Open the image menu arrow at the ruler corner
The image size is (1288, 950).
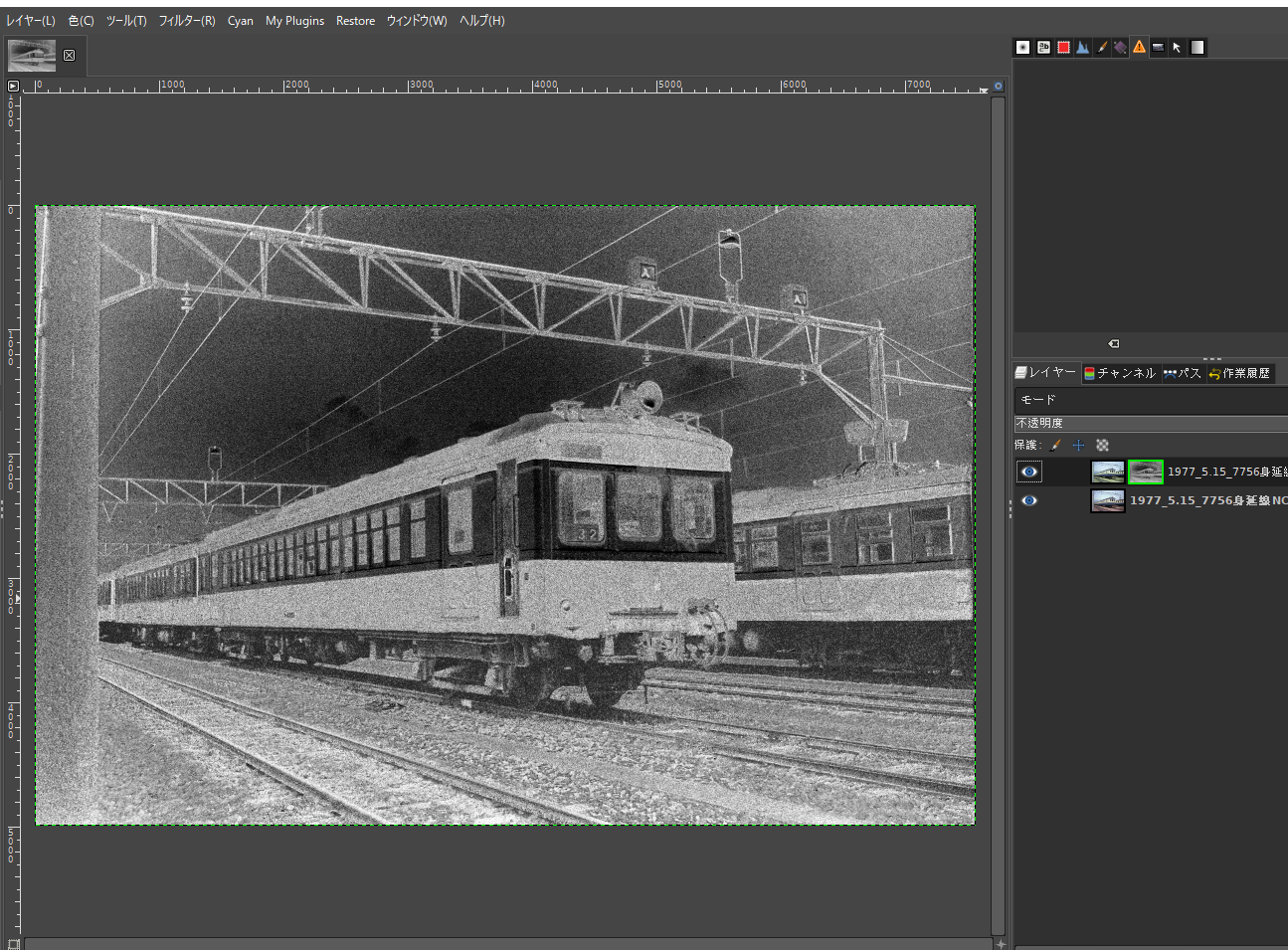(13, 87)
